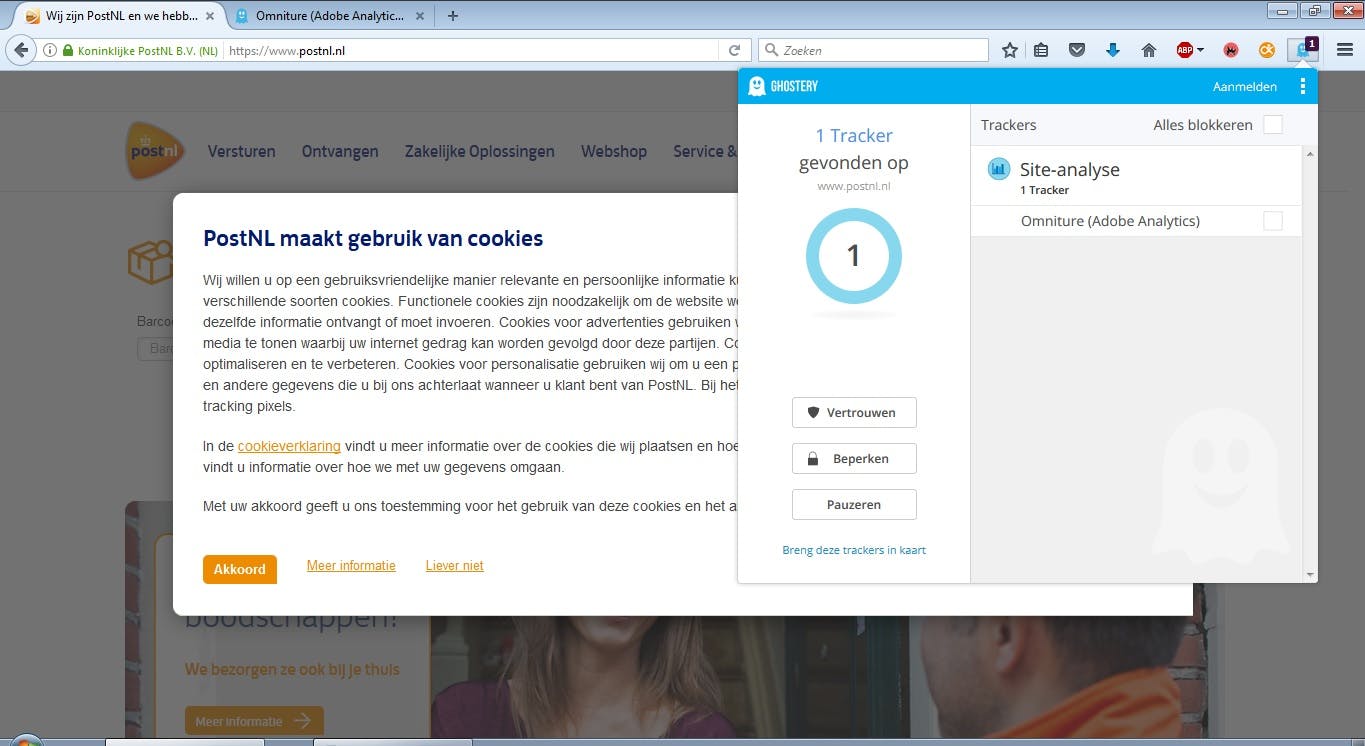The height and width of the screenshot is (746, 1365).
Task: Focus the address bar URL field
Action: pyautogui.click(x=471, y=50)
